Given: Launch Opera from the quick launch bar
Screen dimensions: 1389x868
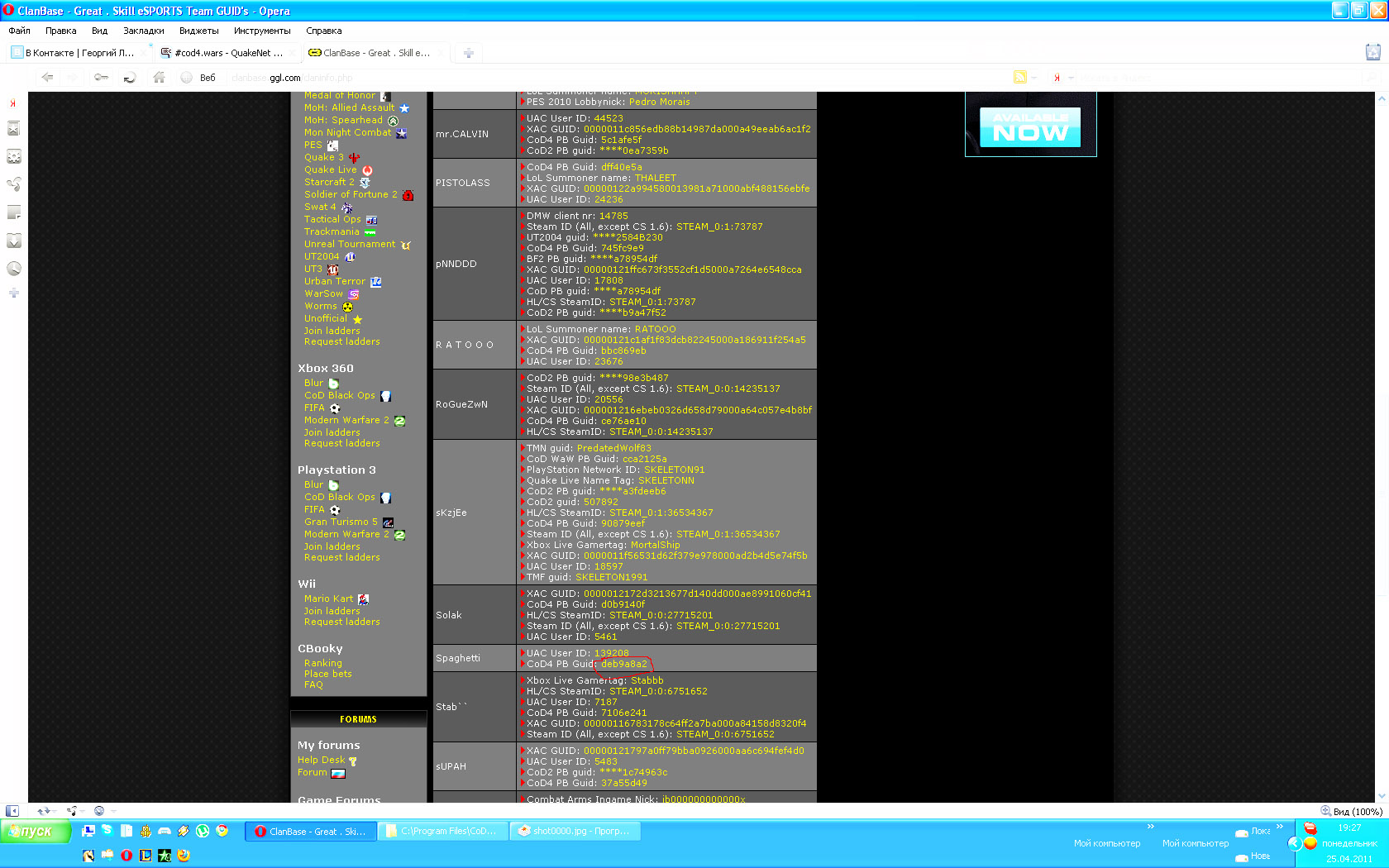Looking at the screenshot, I should (x=126, y=856).
